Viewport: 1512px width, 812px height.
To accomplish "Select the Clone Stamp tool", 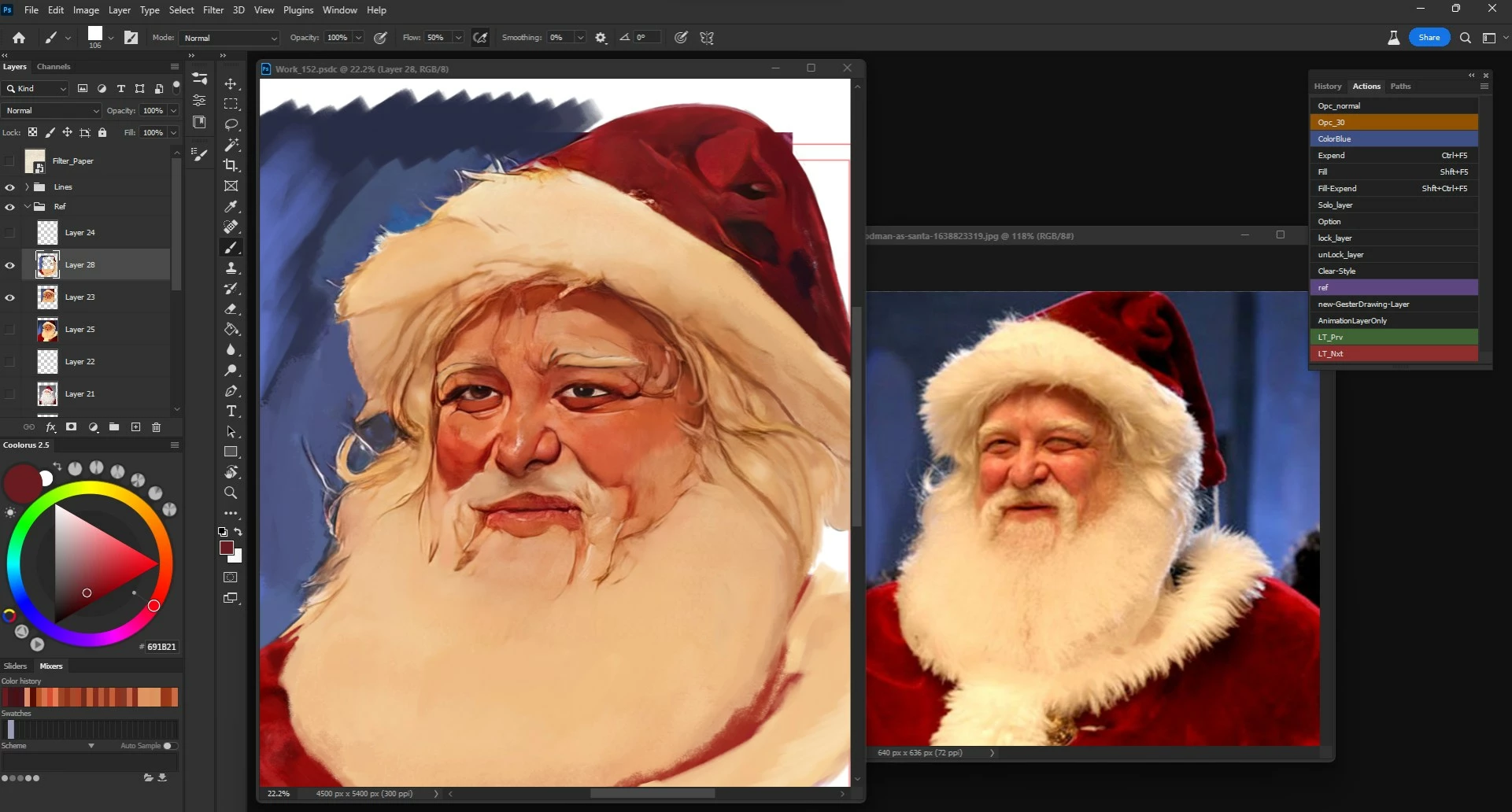I will tap(231, 268).
